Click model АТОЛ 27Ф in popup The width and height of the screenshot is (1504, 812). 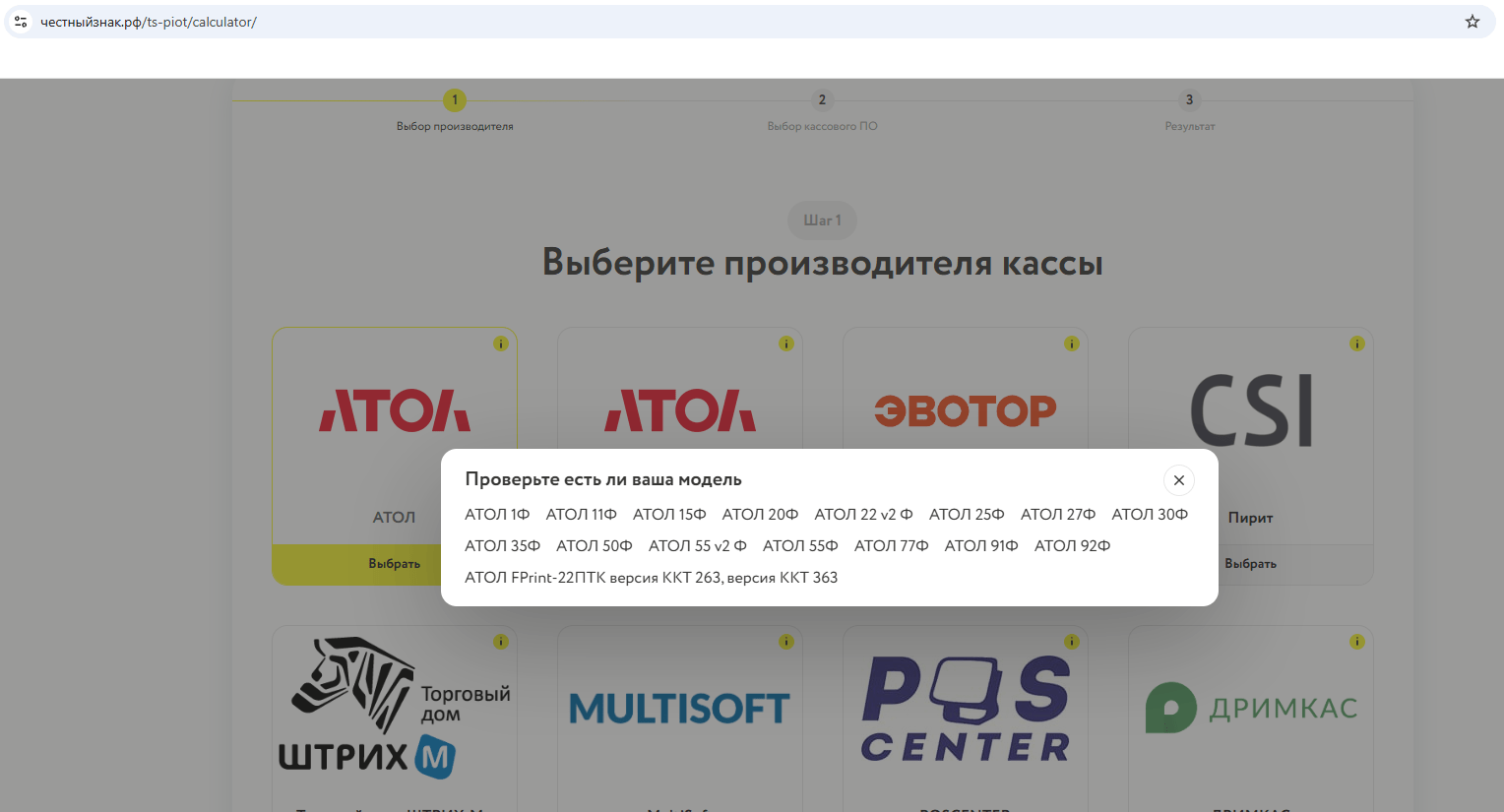pos(1058,515)
